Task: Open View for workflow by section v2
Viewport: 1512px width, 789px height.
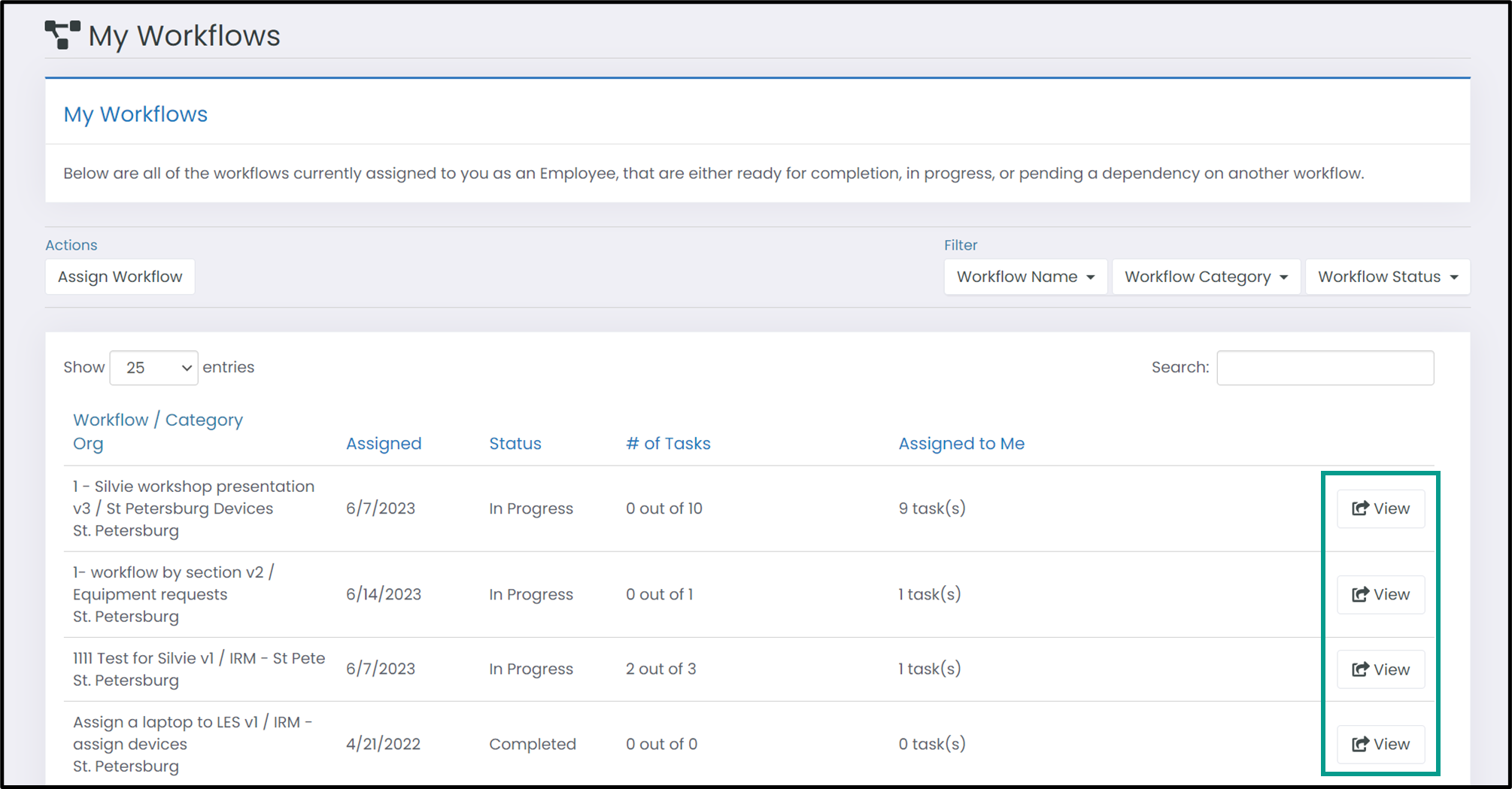Action: [x=1380, y=594]
